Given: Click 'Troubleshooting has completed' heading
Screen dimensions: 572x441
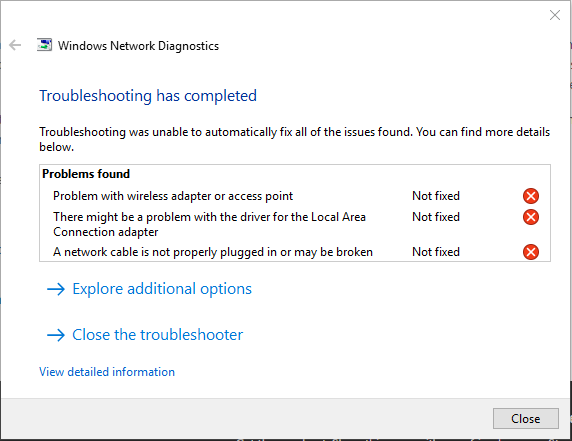Looking at the screenshot, I should point(148,96).
